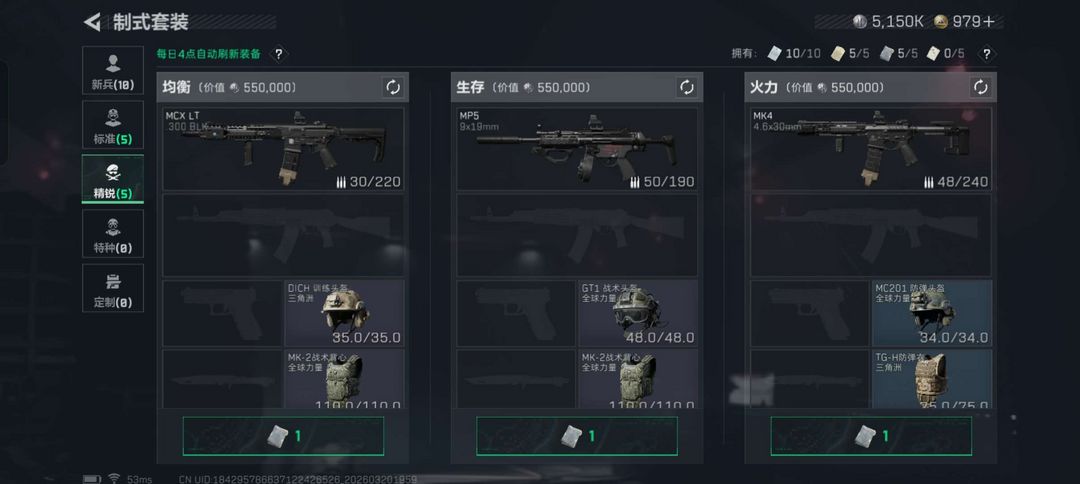This screenshot has width=1080, height=484.
Task: Tap the 10/10 owned ticket counter
Action: pyautogui.click(x=794, y=54)
